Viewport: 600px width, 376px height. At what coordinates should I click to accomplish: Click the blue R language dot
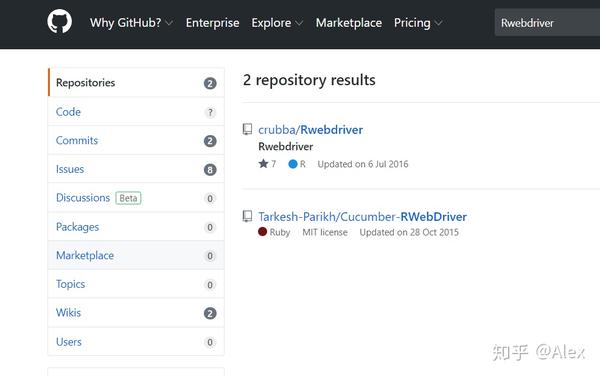click(x=293, y=164)
